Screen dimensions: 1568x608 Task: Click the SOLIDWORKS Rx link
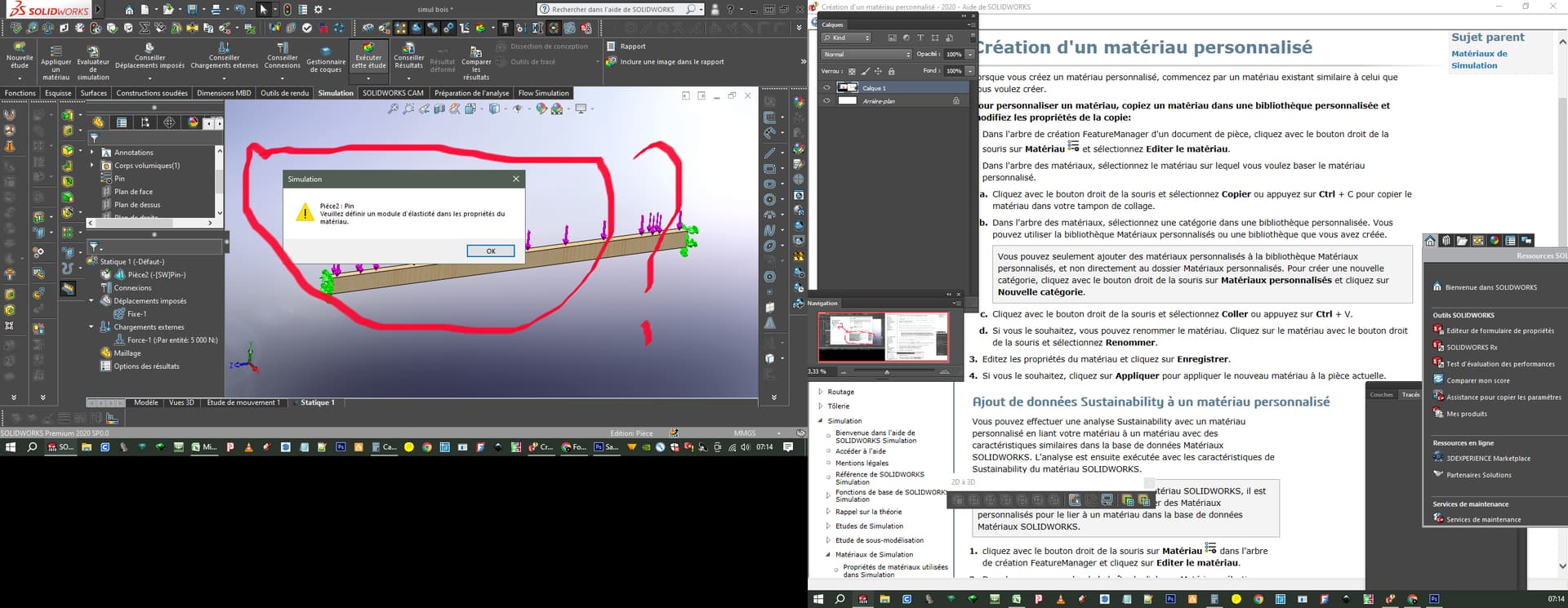[1472, 347]
